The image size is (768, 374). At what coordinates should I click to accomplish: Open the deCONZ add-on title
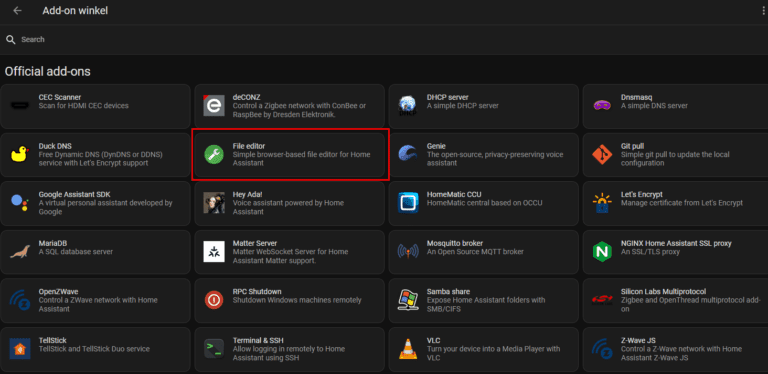tap(245, 97)
